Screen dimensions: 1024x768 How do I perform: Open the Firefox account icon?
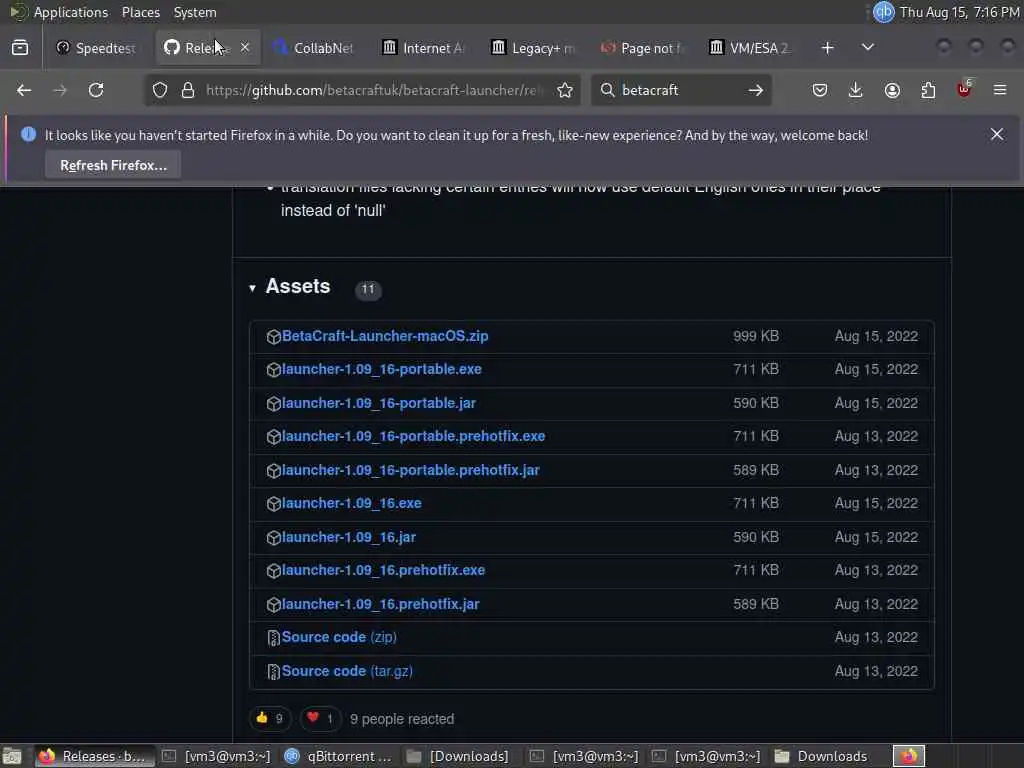tap(892, 90)
